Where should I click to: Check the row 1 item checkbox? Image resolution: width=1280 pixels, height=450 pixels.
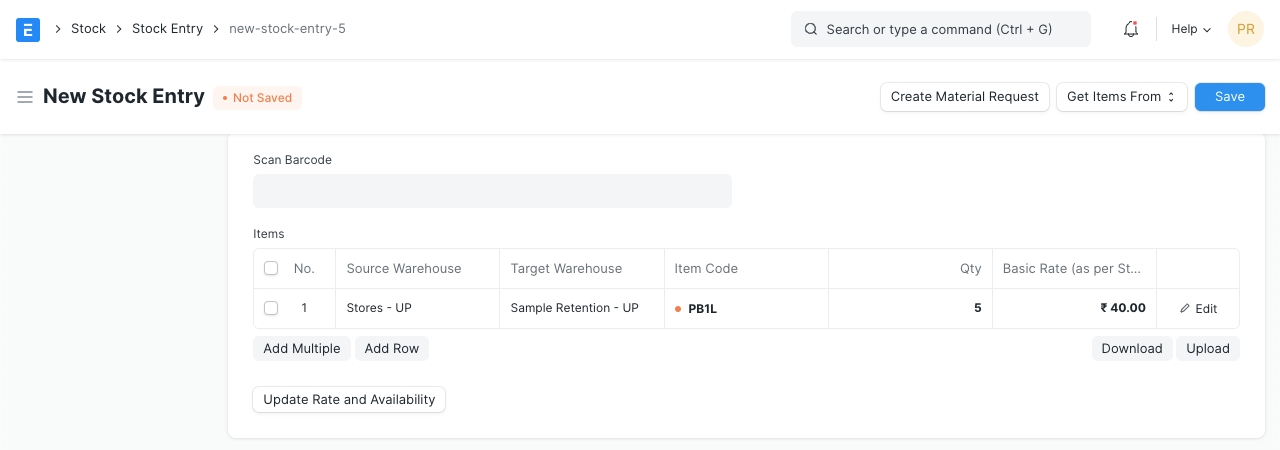click(271, 308)
